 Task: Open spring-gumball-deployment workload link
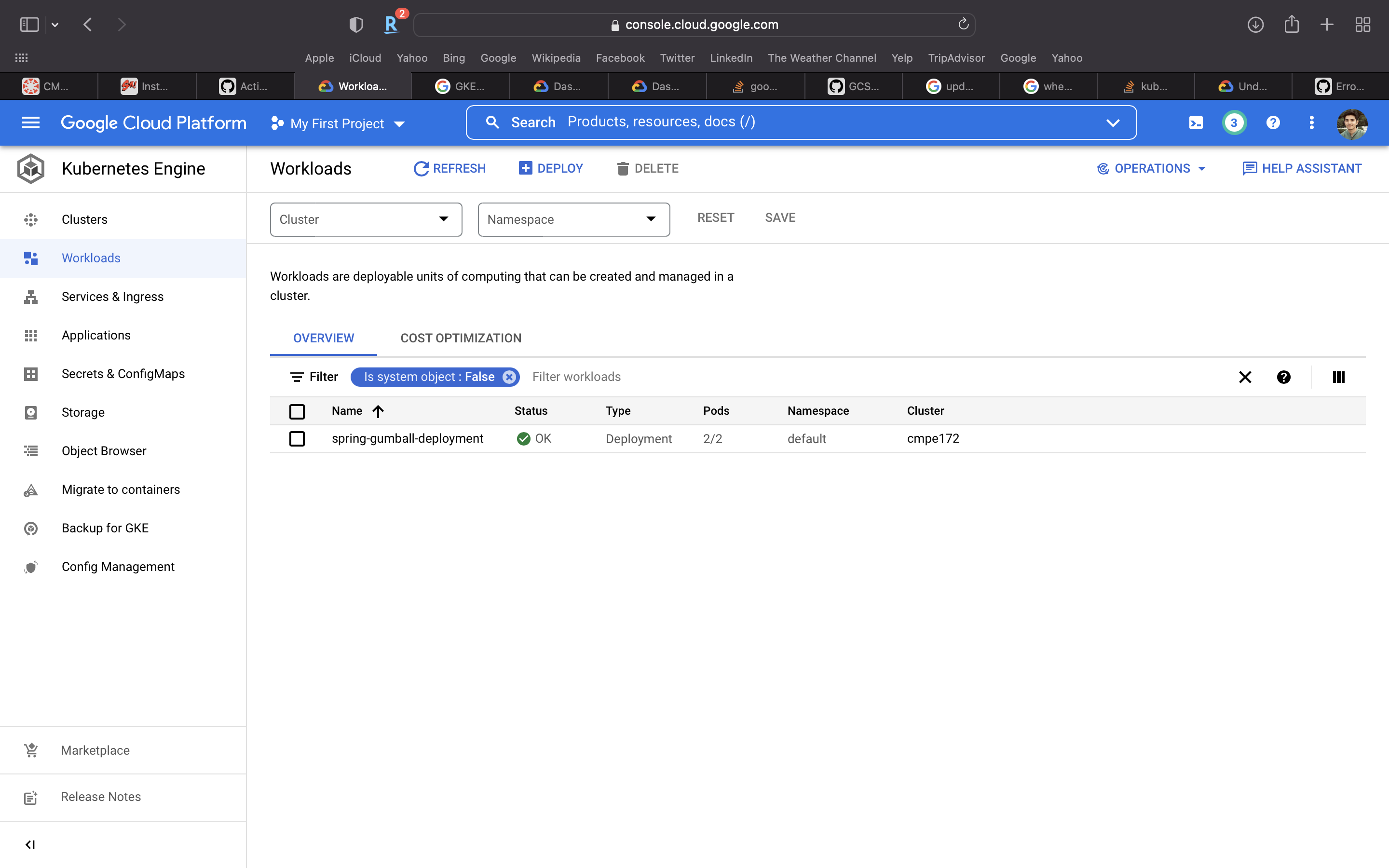[x=407, y=439]
